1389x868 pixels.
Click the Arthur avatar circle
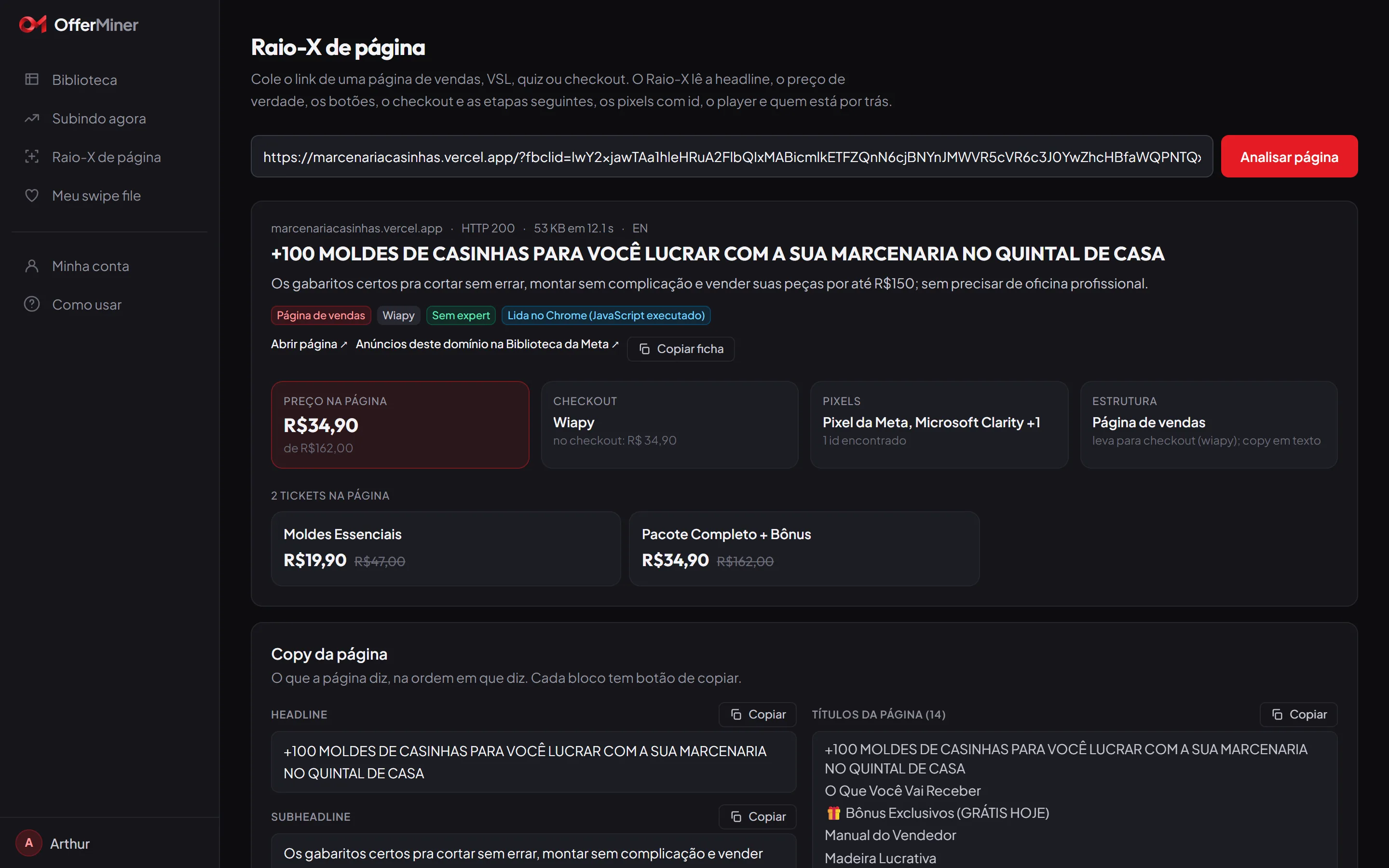pyautogui.click(x=29, y=843)
